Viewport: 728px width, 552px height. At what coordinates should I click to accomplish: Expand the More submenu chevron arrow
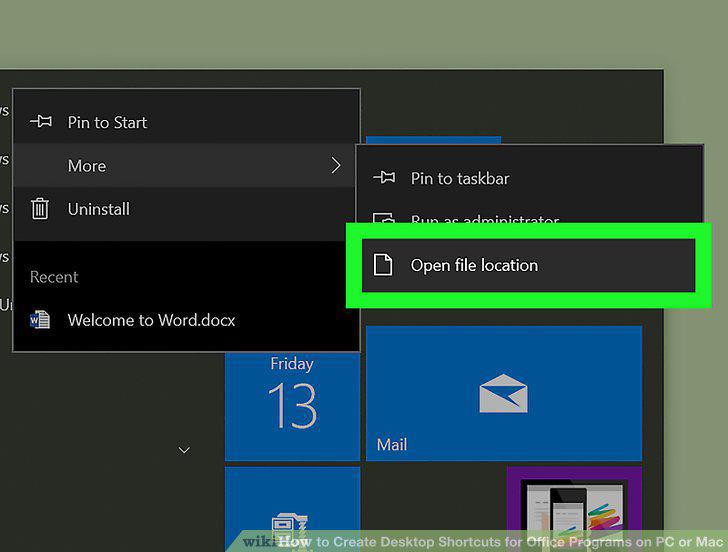(336, 165)
